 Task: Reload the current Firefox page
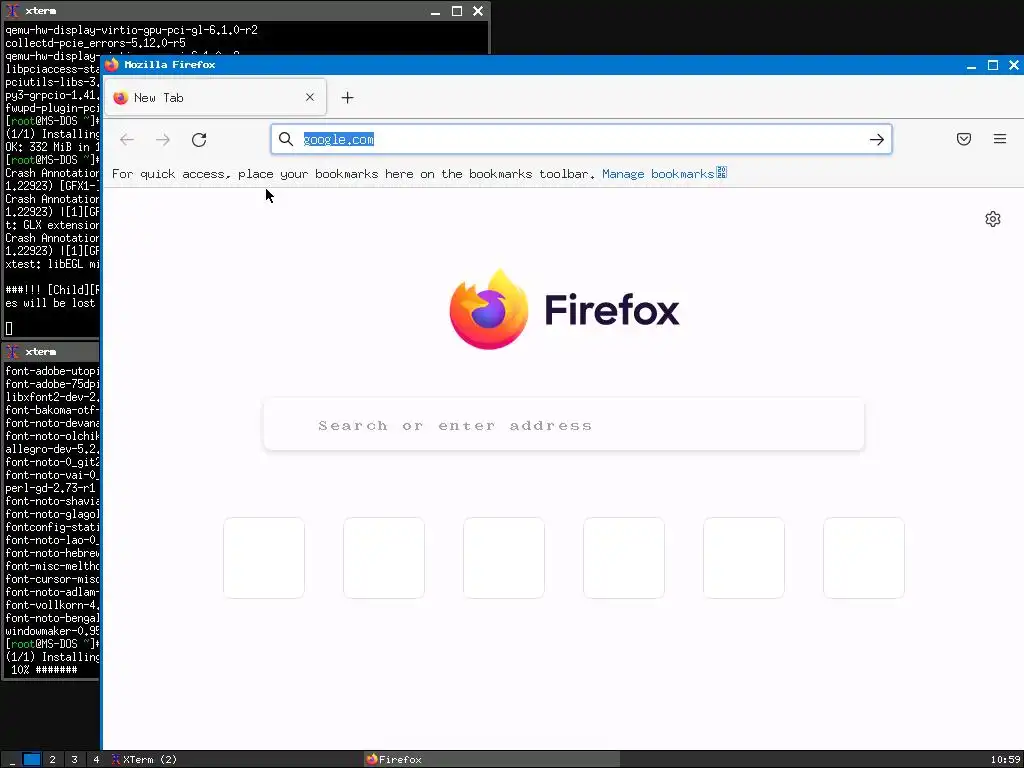[x=199, y=140]
